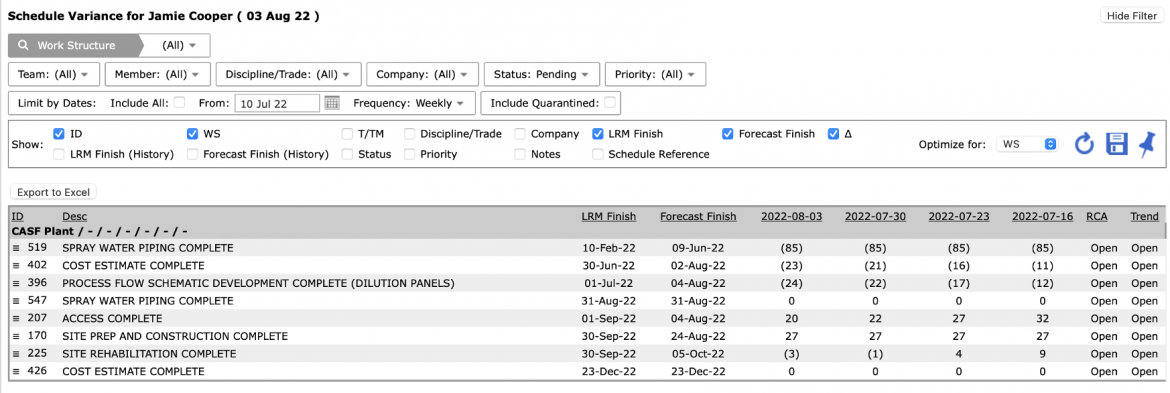Viewport: 1170px width, 393px height.
Task: Click the save floppy disk icon
Action: coord(1116,144)
